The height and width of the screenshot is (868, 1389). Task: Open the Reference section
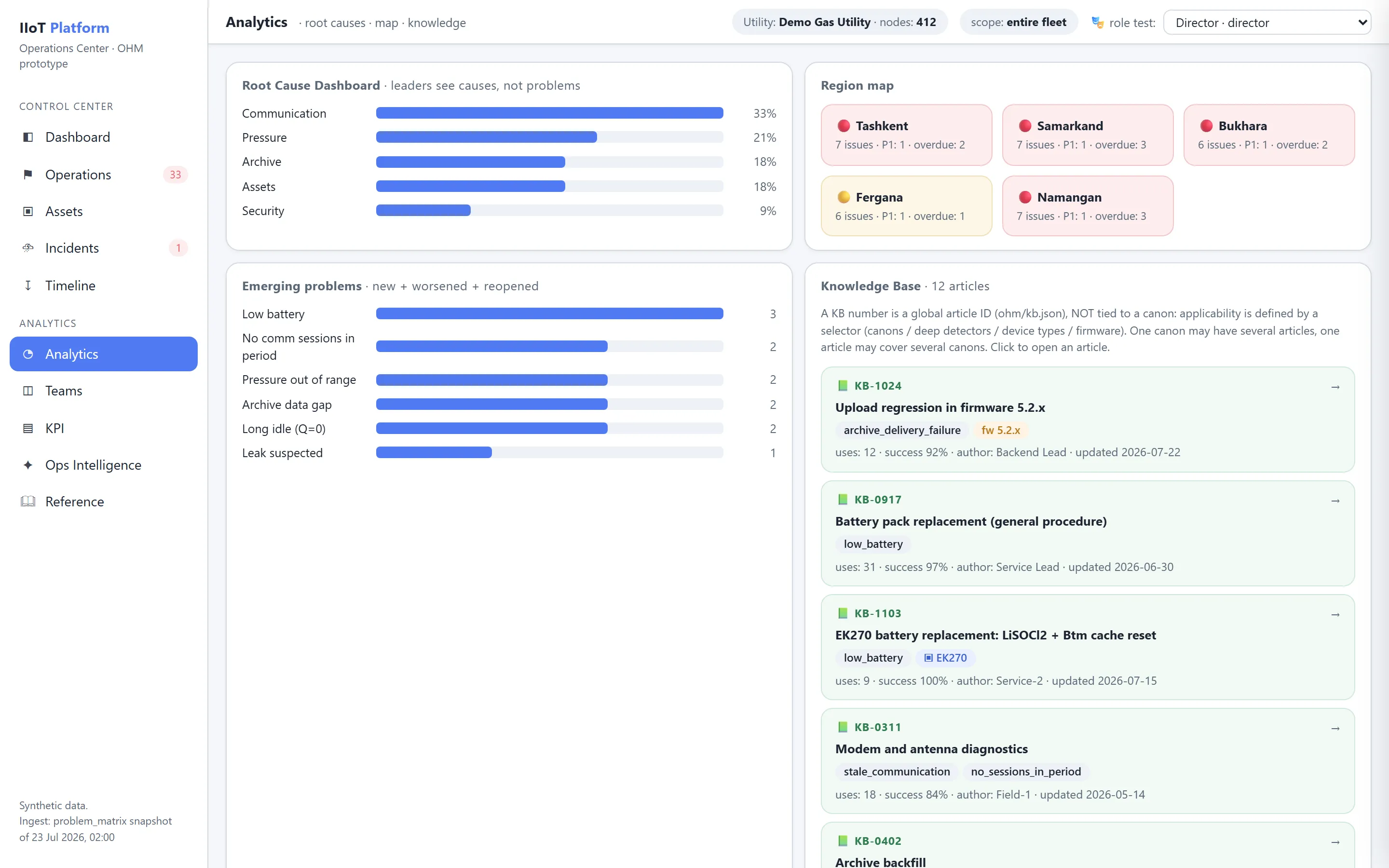(103, 502)
